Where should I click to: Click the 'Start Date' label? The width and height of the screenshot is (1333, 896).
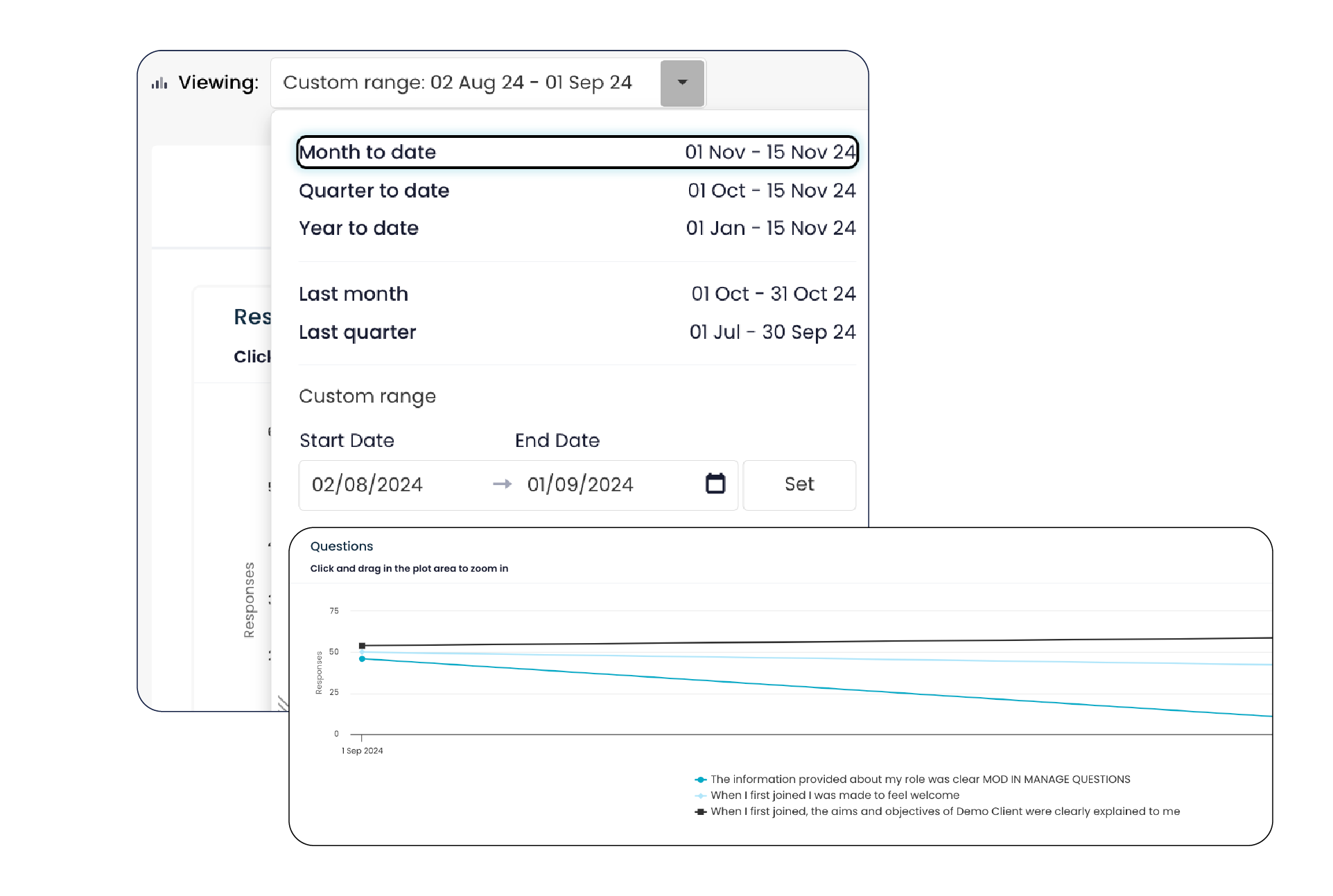pos(347,441)
